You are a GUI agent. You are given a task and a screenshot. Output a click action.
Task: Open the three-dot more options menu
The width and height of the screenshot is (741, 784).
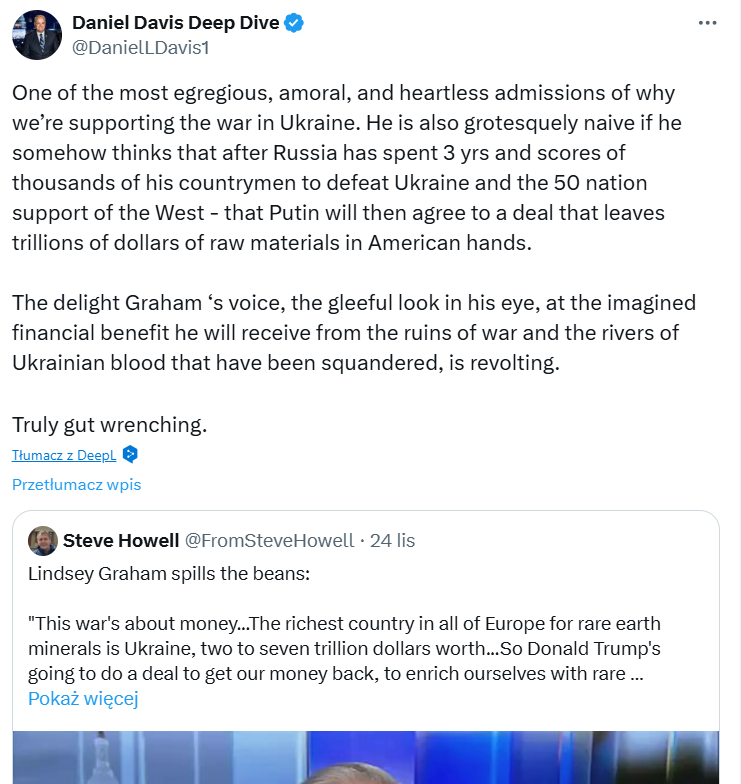[707, 22]
